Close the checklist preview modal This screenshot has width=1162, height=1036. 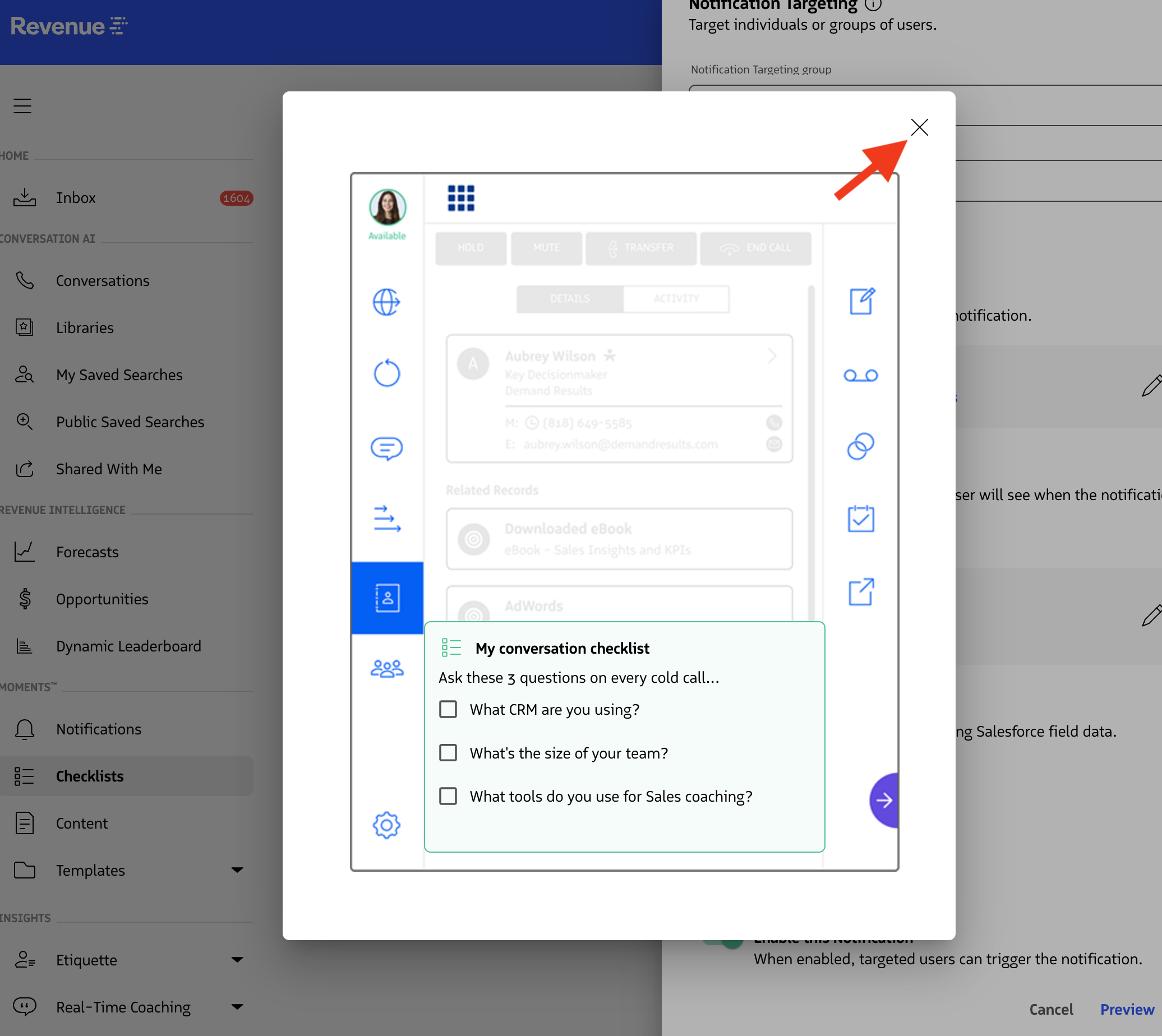[919, 127]
